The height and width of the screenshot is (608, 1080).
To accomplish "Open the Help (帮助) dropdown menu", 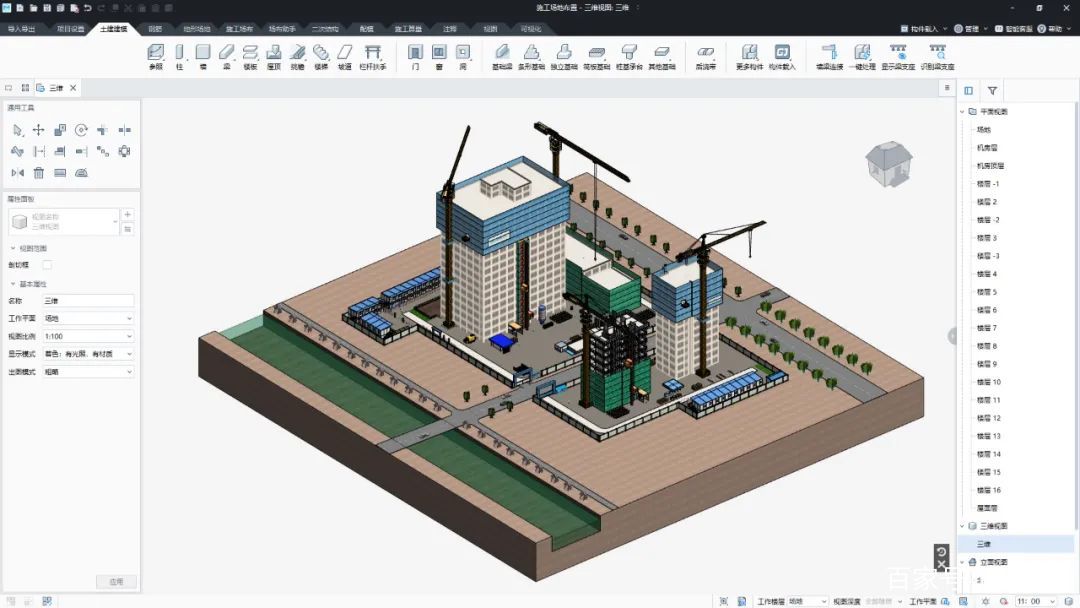I will [1055, 29].
